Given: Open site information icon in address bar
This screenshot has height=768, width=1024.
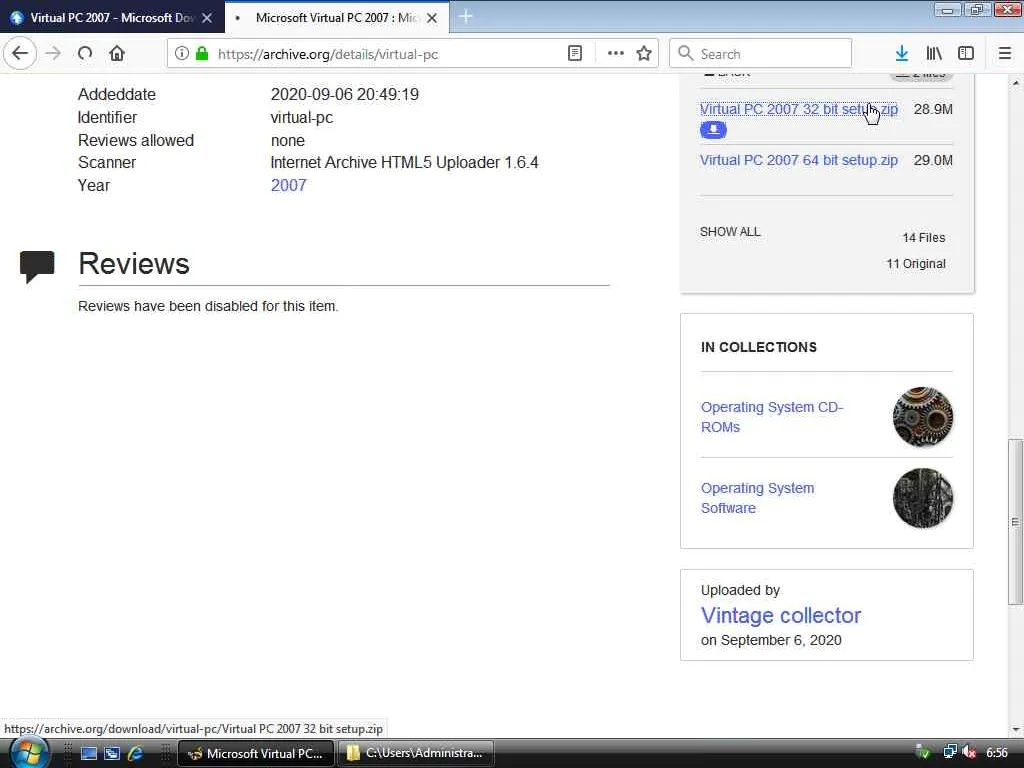Looking at the screenshot, I should pyautogui.click(x=182, y=54).
